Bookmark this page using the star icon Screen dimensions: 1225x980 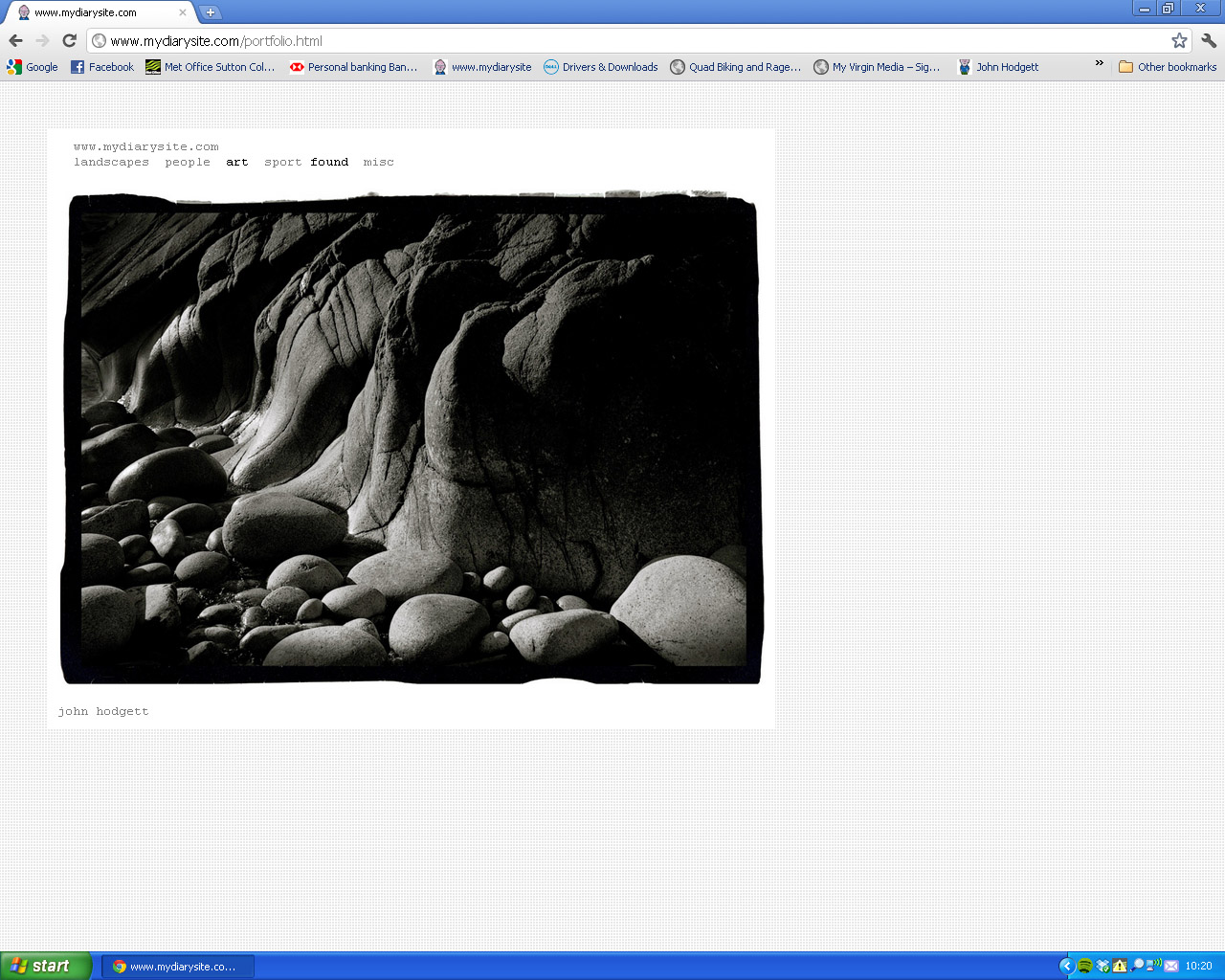pyautogui.click(x=1179, y=40)
